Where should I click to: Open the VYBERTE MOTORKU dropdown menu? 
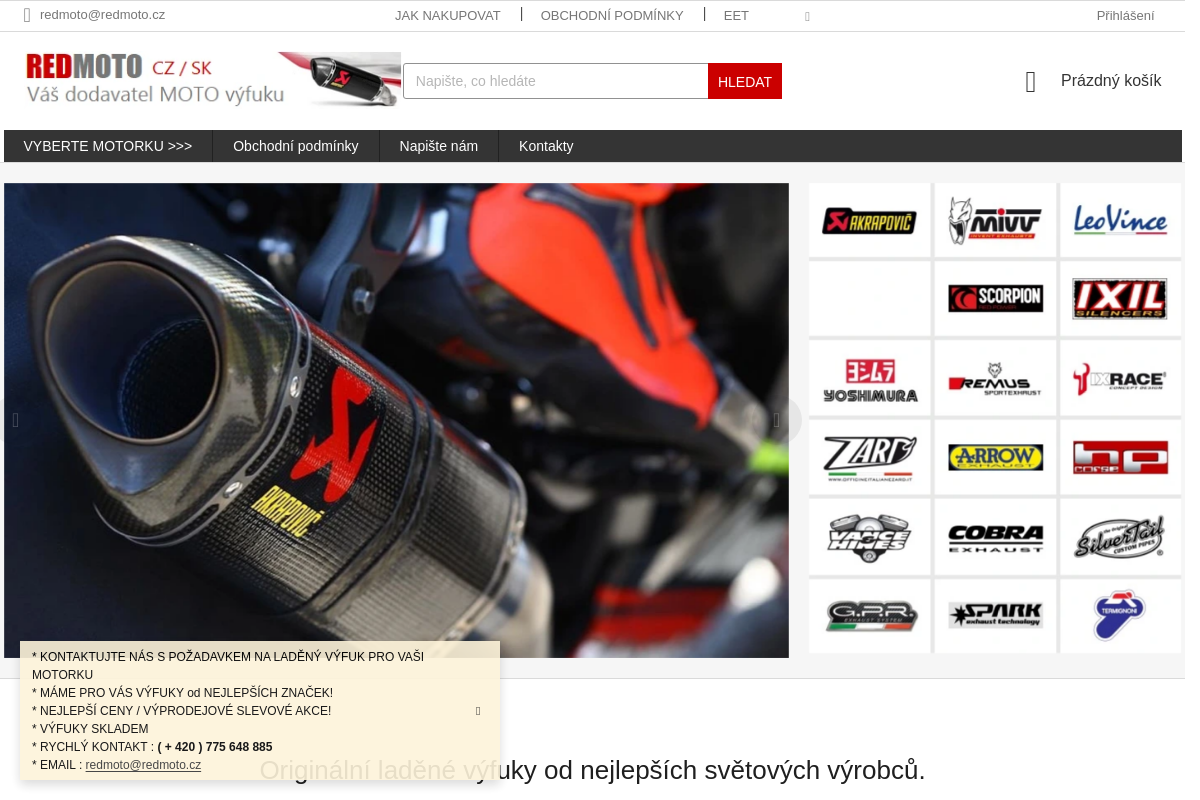[x=107, y=146]
